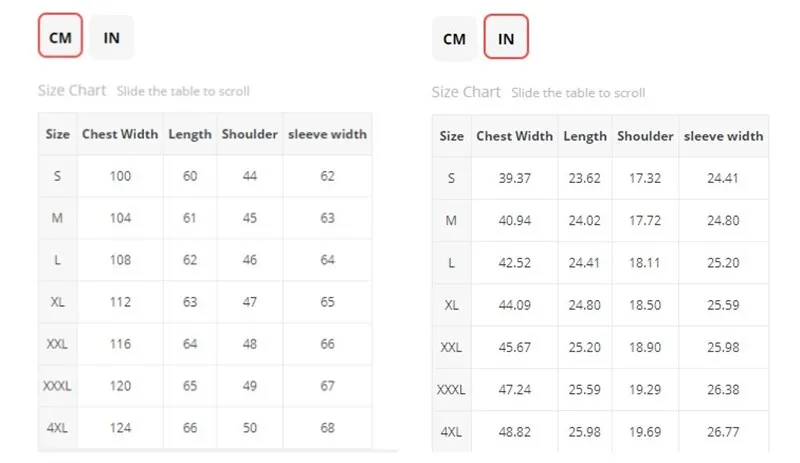Screen dimensions: 800x463
Task: Select size XL row in left table
Action: (x=205, y=302)
